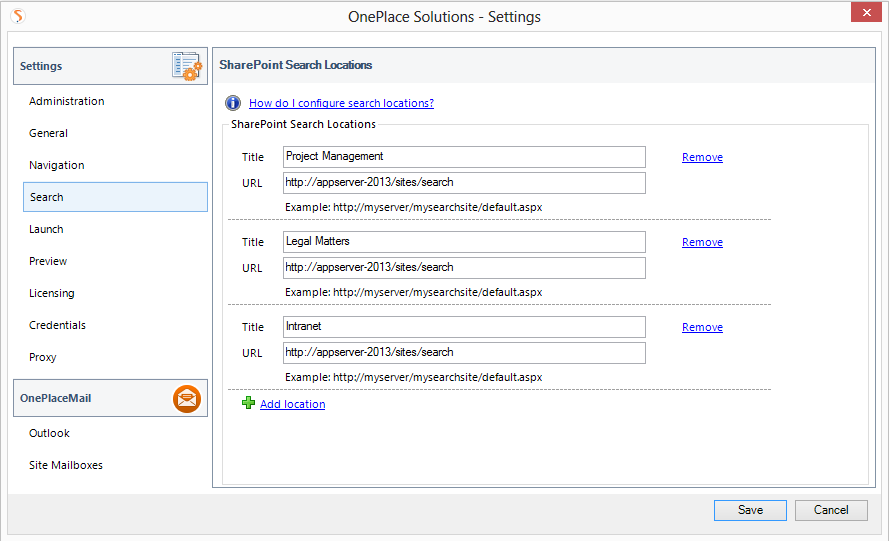Open the 'How do I configure search locations?' link
Viewport: 889px width, 541px height.
[x=341, y=103]
